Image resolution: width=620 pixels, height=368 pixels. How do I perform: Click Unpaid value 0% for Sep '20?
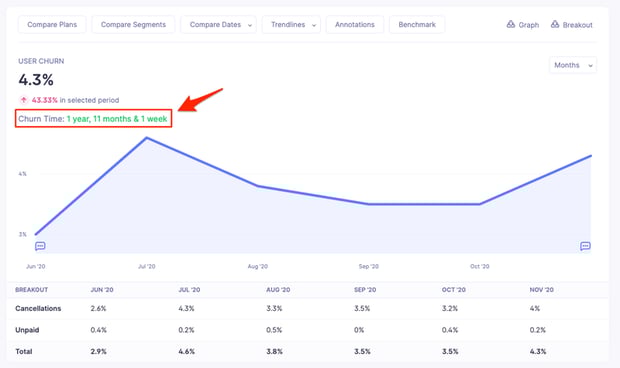point(359,330)
